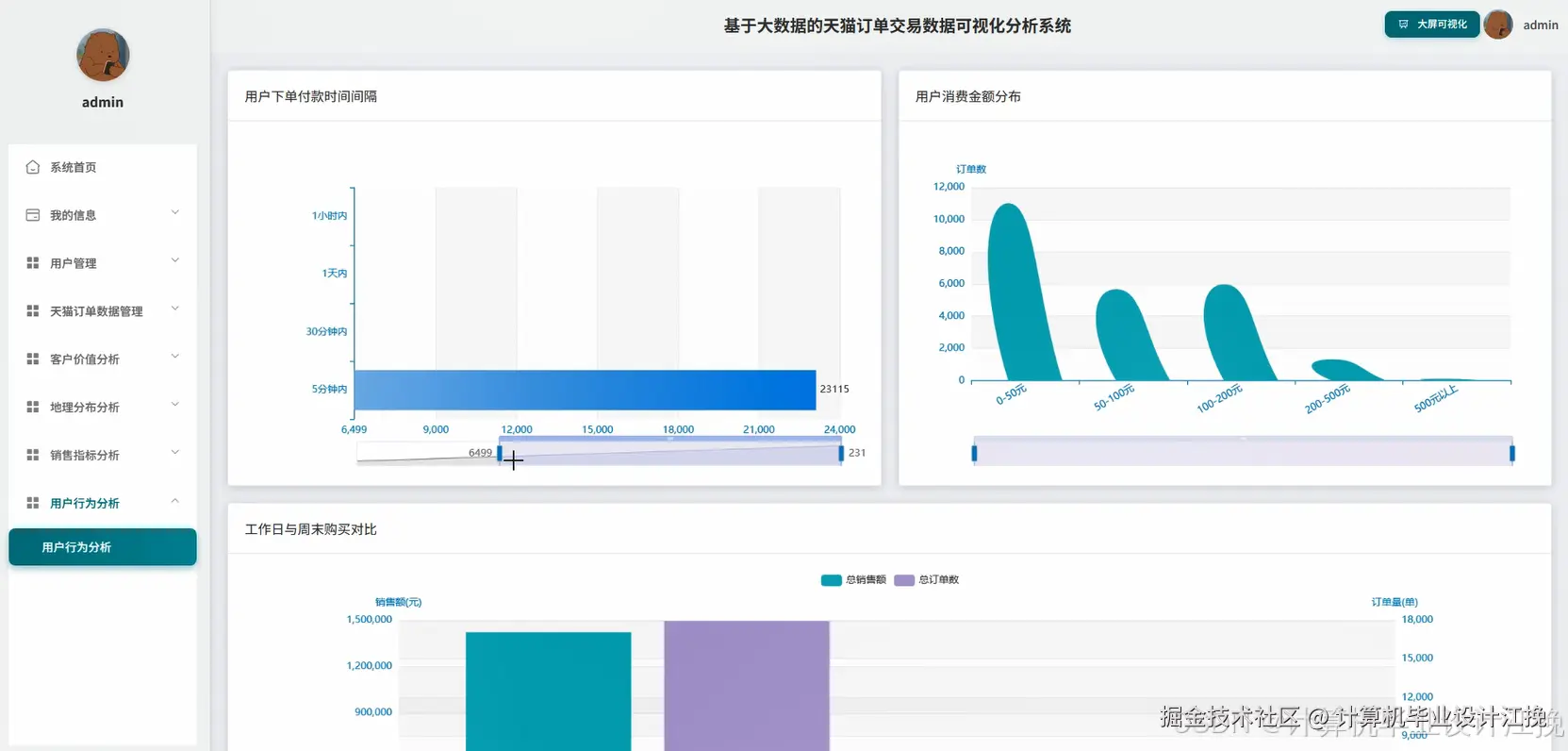Click the right zoom handle of 消费金额 chart
The image size is (1568, 751).
pyautogui.click(x=1512, y=454)
